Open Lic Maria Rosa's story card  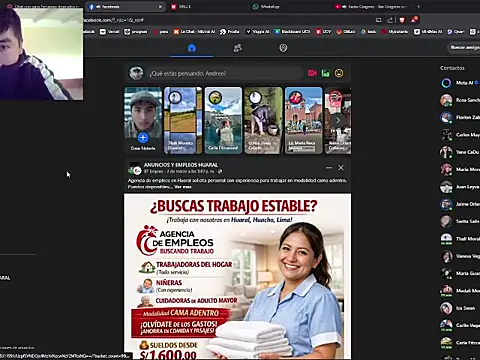[304, 120]
